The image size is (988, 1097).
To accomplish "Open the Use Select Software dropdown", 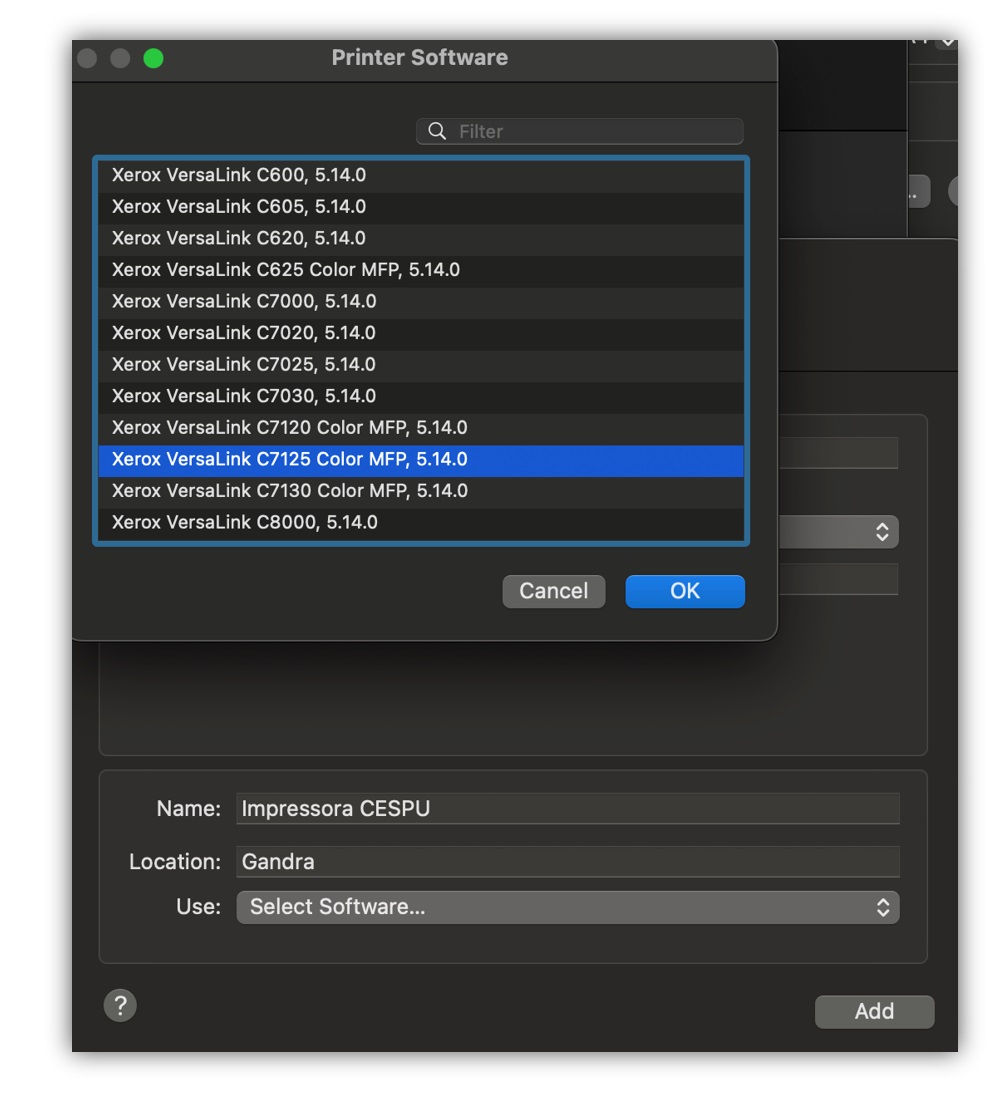I will click(567, 907).
